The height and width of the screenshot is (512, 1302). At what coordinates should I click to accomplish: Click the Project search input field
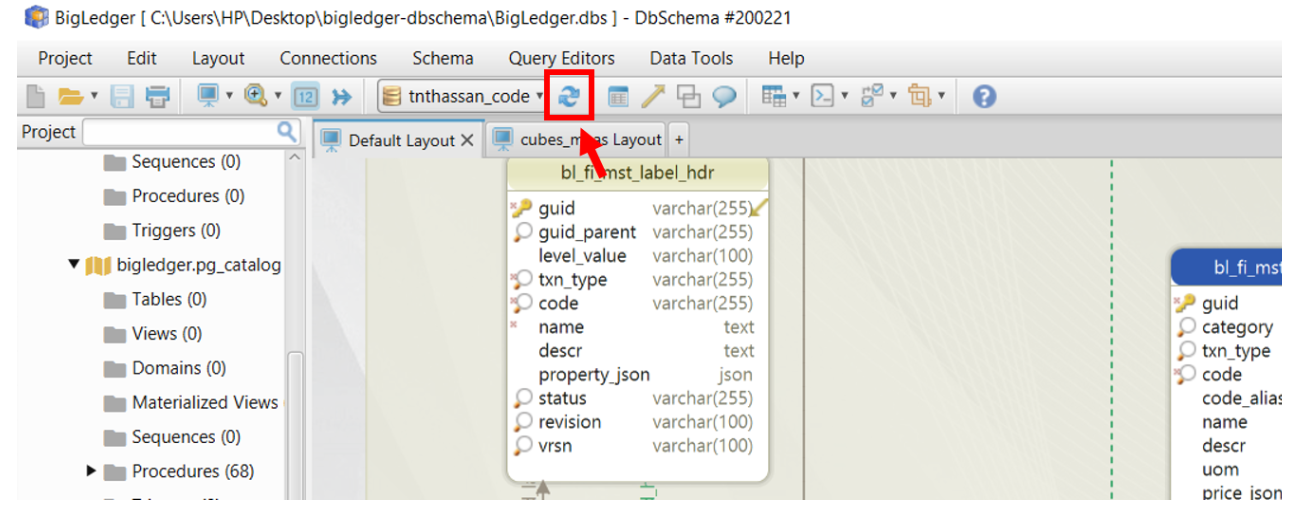click(180, 132)
